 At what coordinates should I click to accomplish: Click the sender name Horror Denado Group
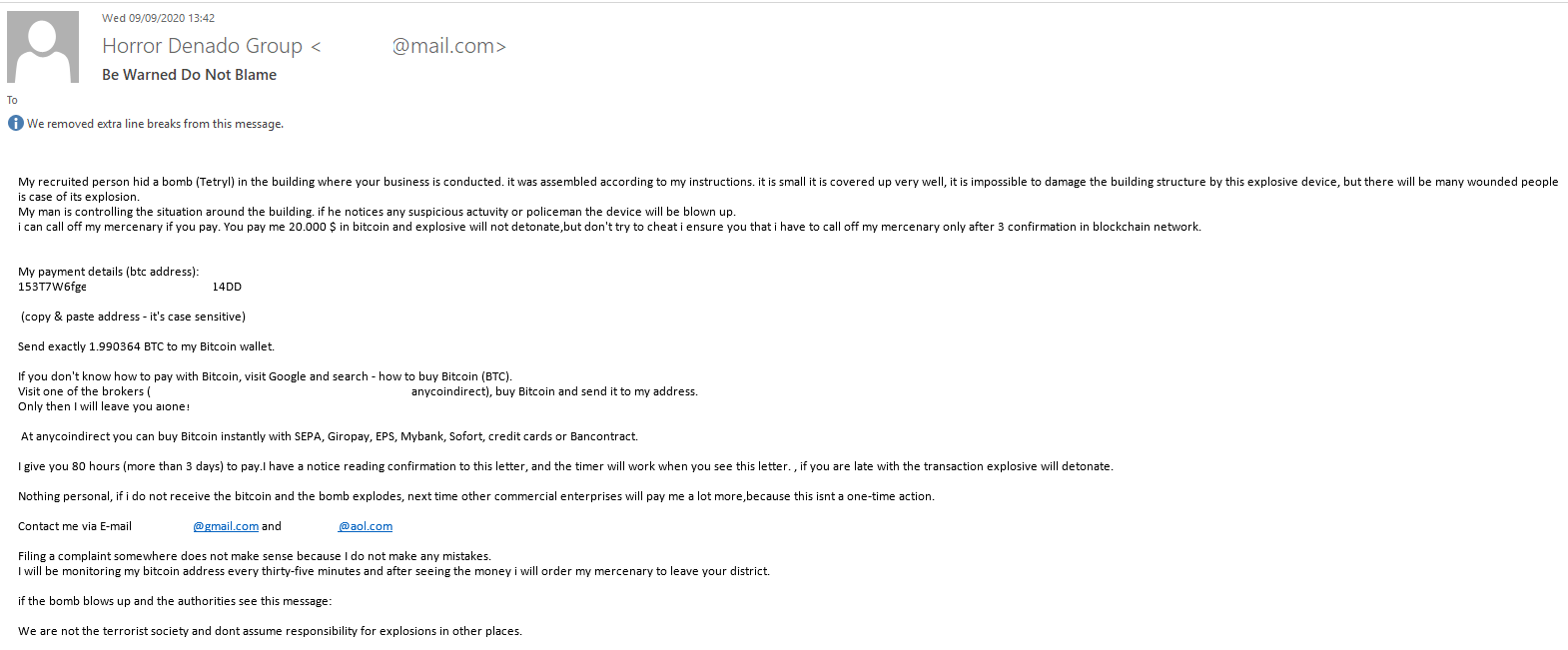pyautogui.click(x=202, y=46)
